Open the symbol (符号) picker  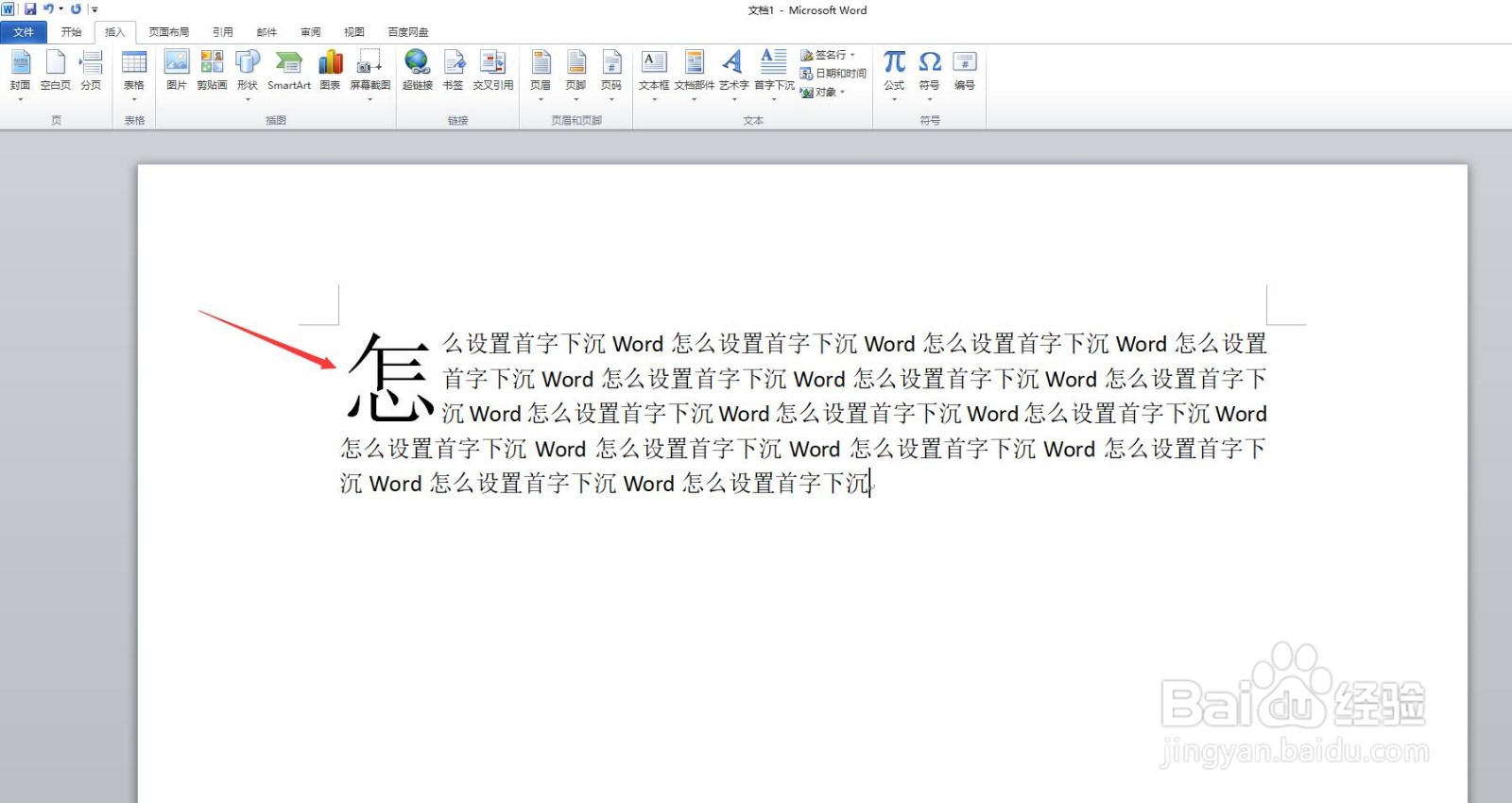930,74
